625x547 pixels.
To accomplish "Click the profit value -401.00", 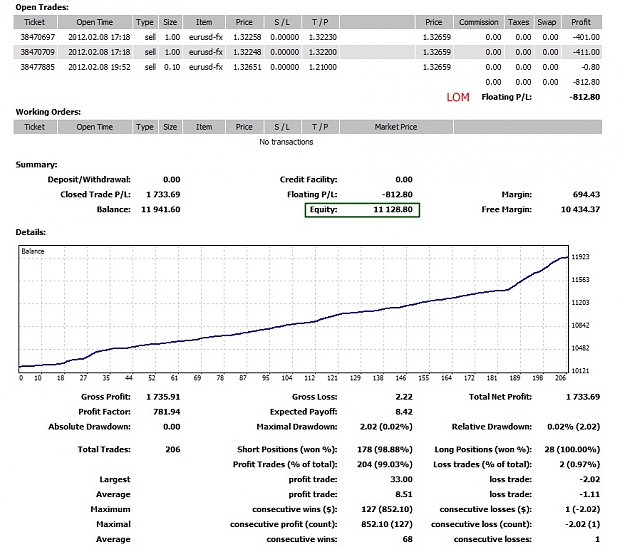I will 586,37.
